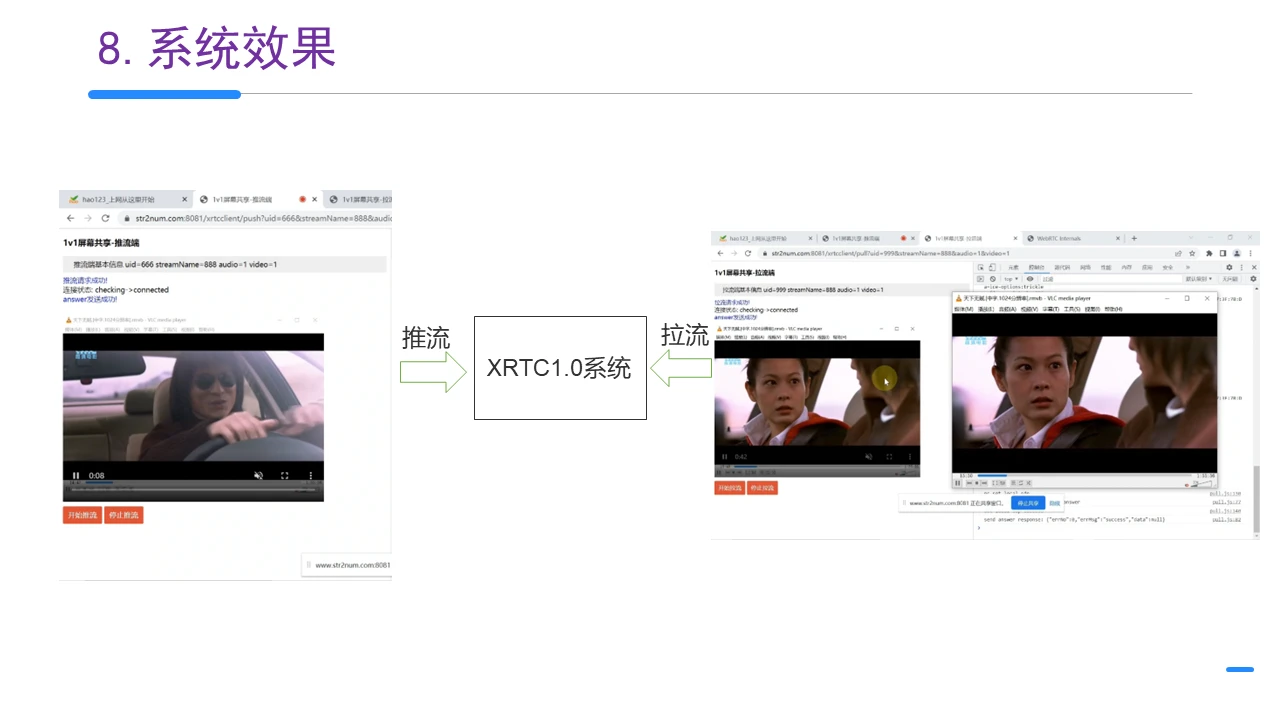Open more options on the pull-page video
The image size is (1280, 720).
pos(910,457)
